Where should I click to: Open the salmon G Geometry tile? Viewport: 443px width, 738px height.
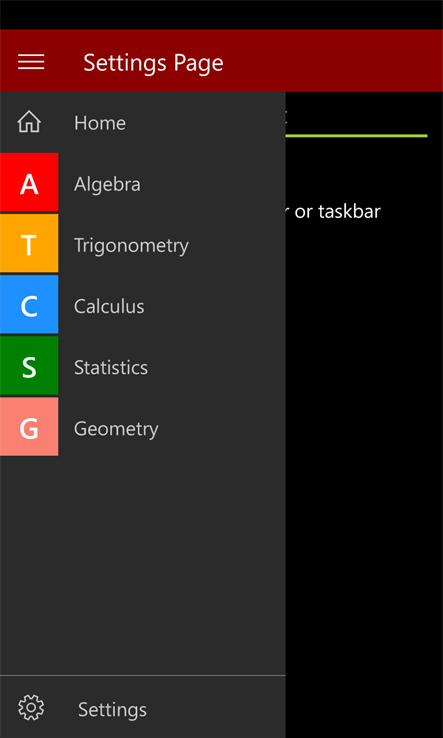tap(29, 427)
